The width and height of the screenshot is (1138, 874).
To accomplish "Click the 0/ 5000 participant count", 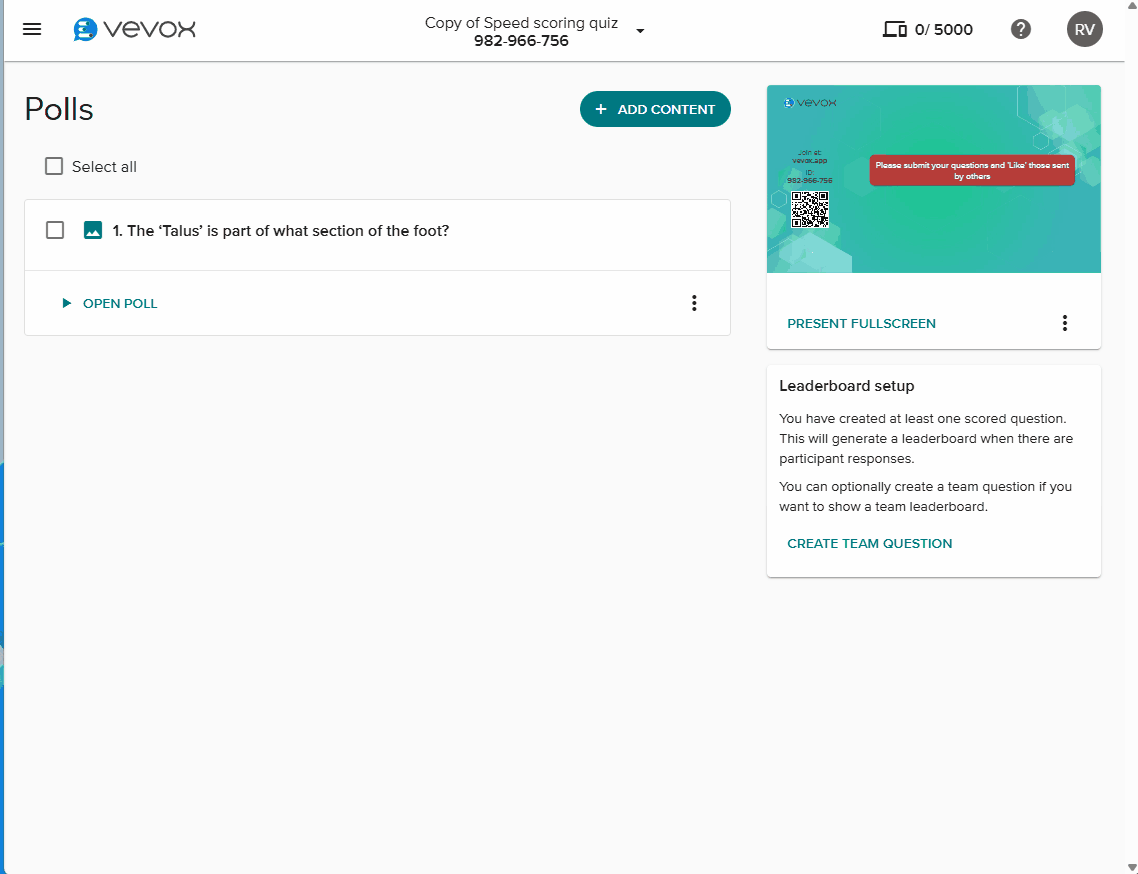I will [x=943, y=30].
